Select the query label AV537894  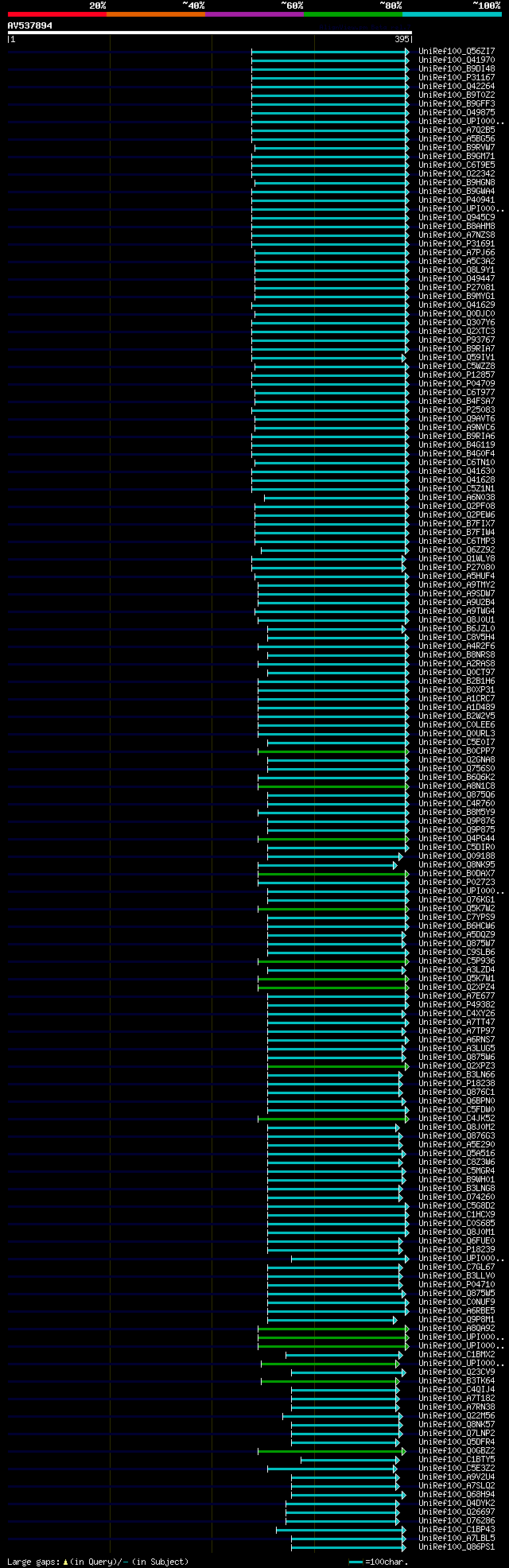click(30, 25)
